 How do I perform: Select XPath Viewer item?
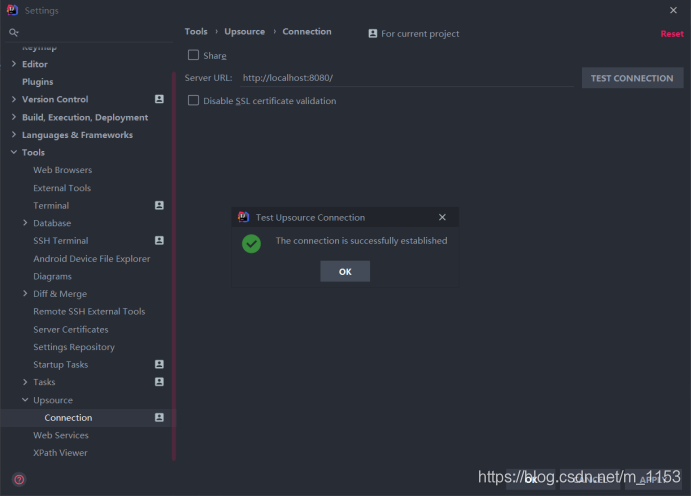pos(60,453)
